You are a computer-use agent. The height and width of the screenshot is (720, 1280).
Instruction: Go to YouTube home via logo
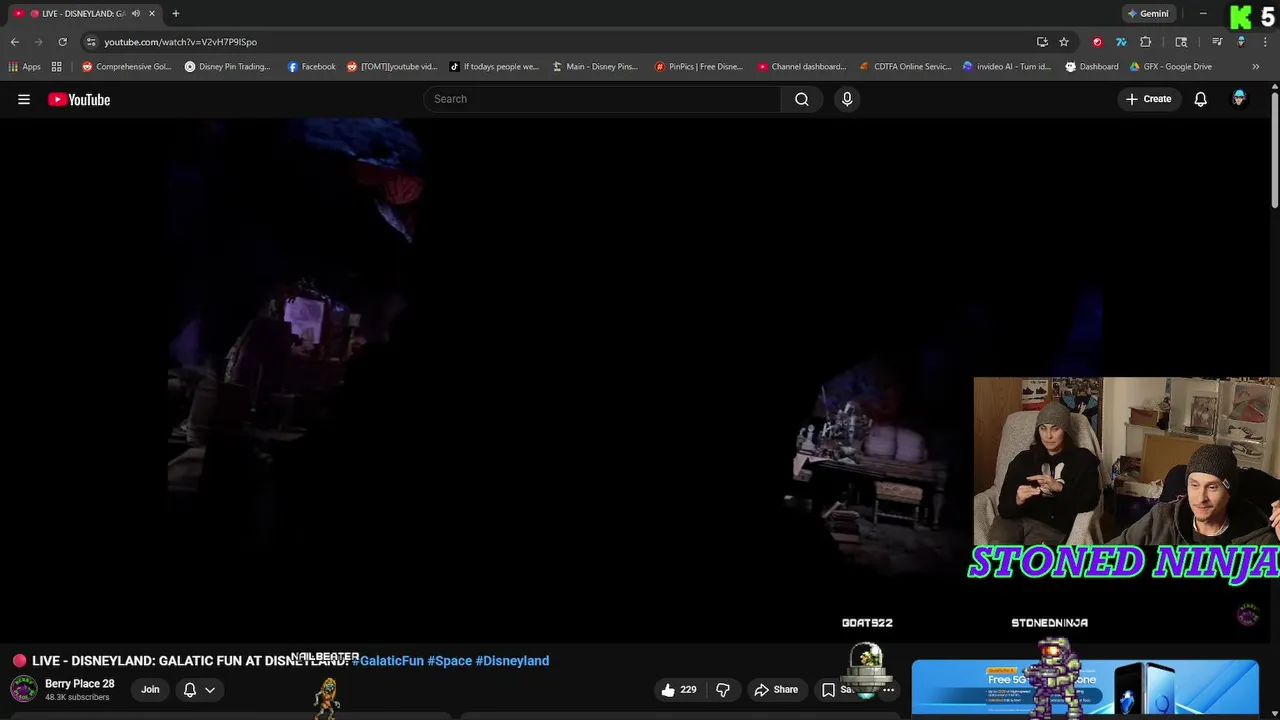point(79,99)
